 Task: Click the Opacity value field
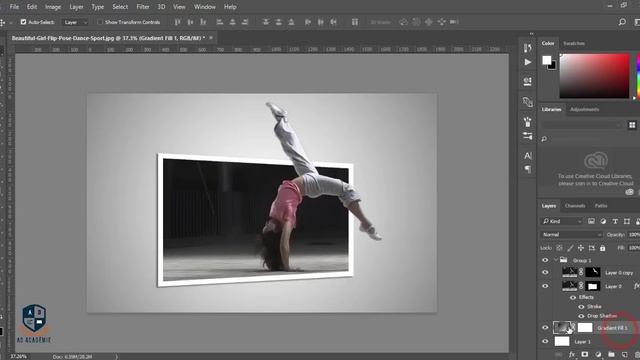pyautogui.click(x=634, y=235)
